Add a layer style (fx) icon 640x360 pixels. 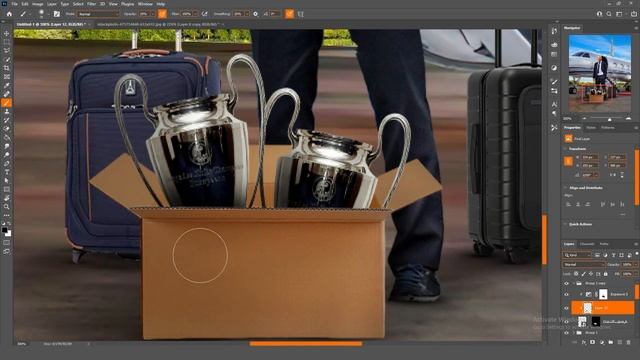pyautogui.click(x=584, y=342)
